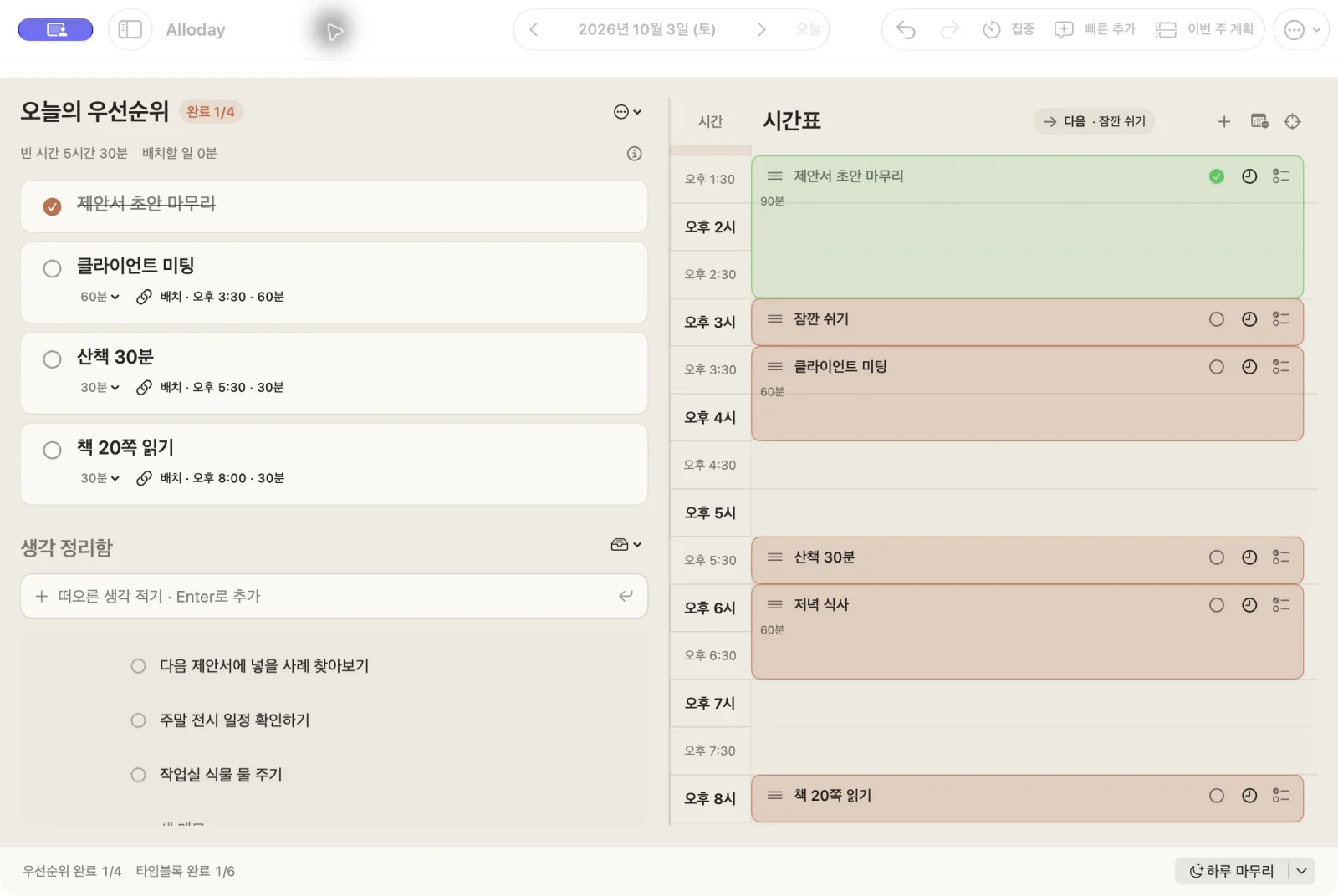Add a new time block with plus icon

point(1223,122)
